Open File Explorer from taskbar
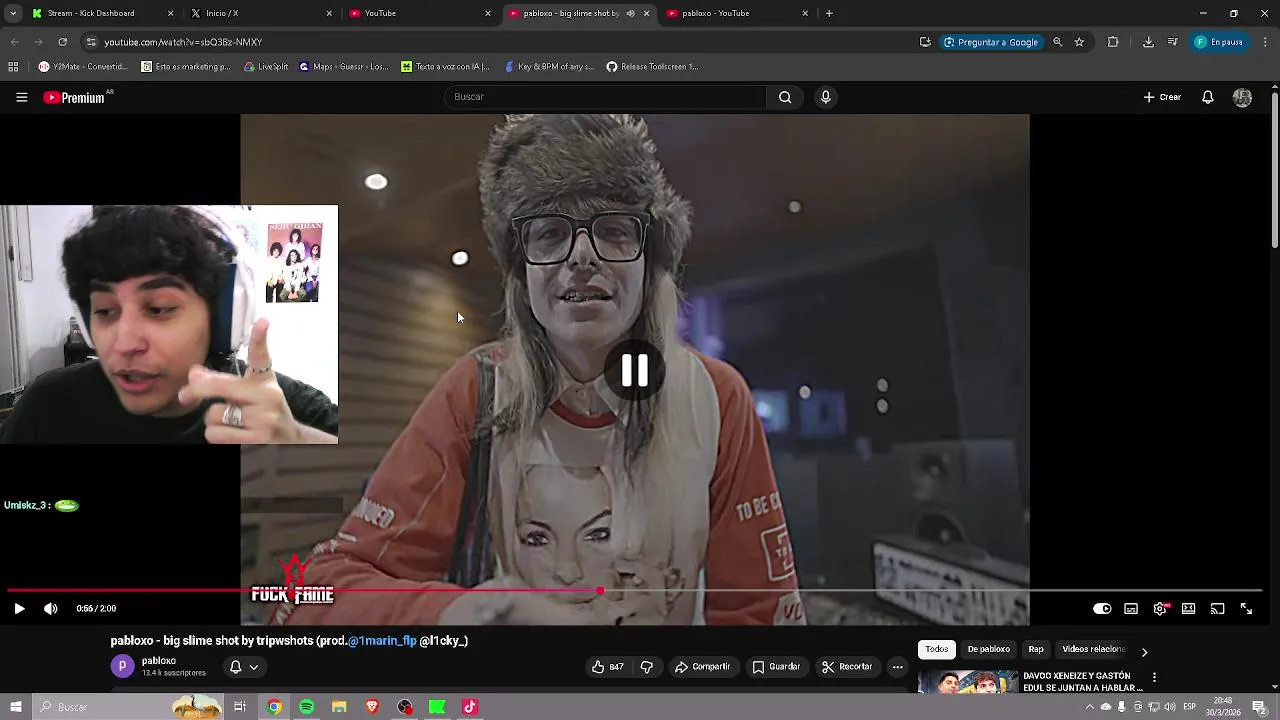The width and height of the screenshot is (1280, 720). (x=339, y=707)
